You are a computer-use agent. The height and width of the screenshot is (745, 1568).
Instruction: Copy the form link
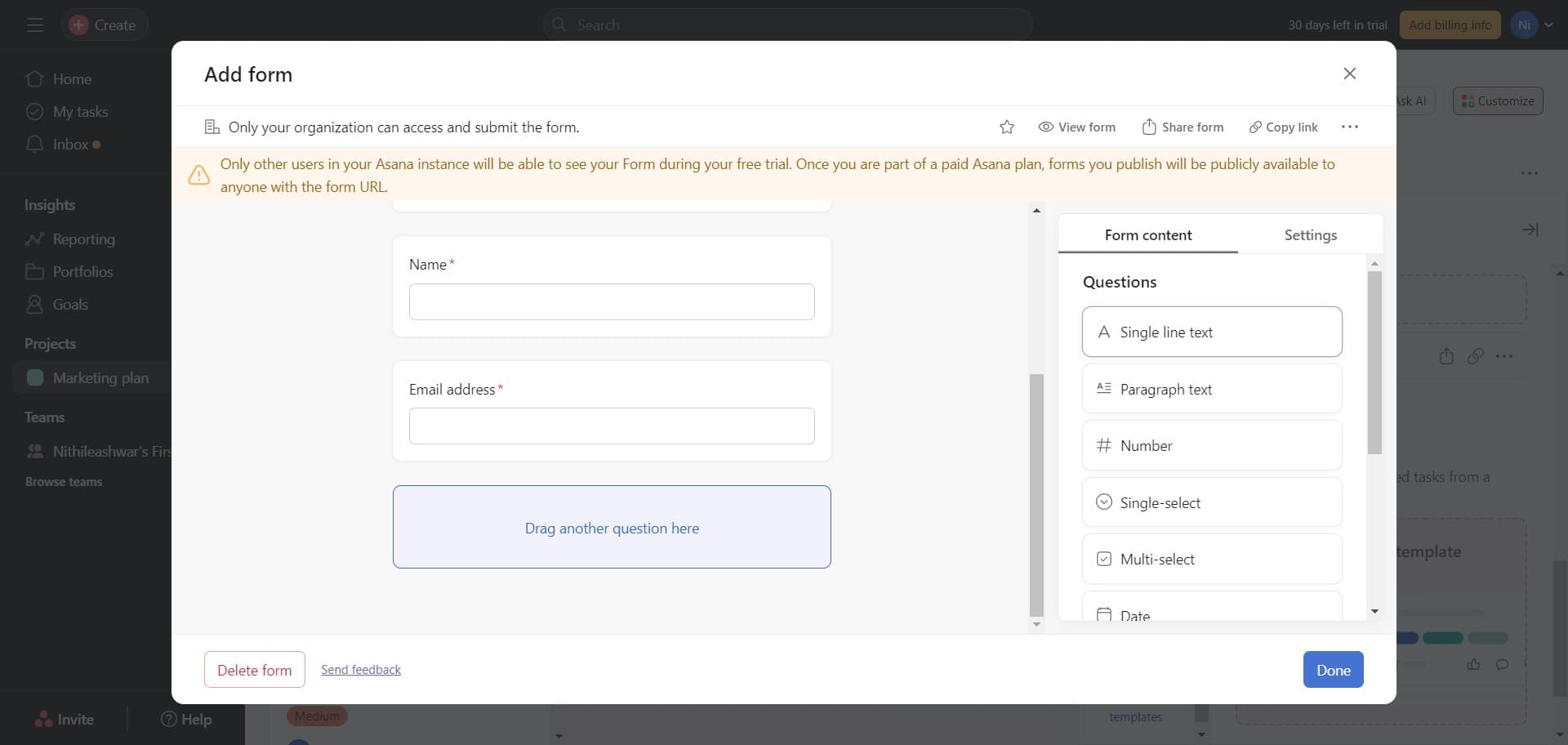(1283, 127)
